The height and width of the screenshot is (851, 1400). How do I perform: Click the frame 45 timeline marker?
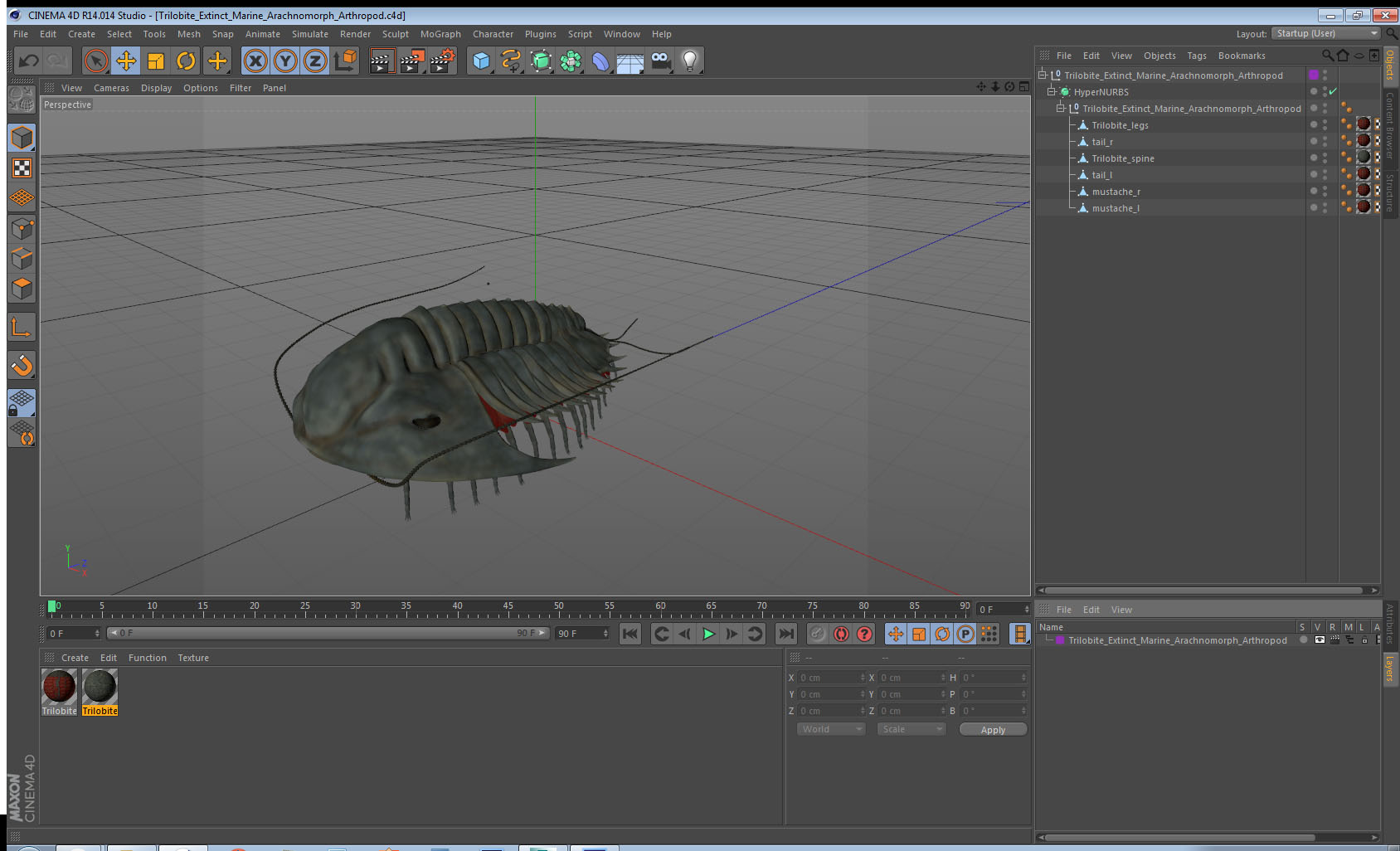coord(508,606)
